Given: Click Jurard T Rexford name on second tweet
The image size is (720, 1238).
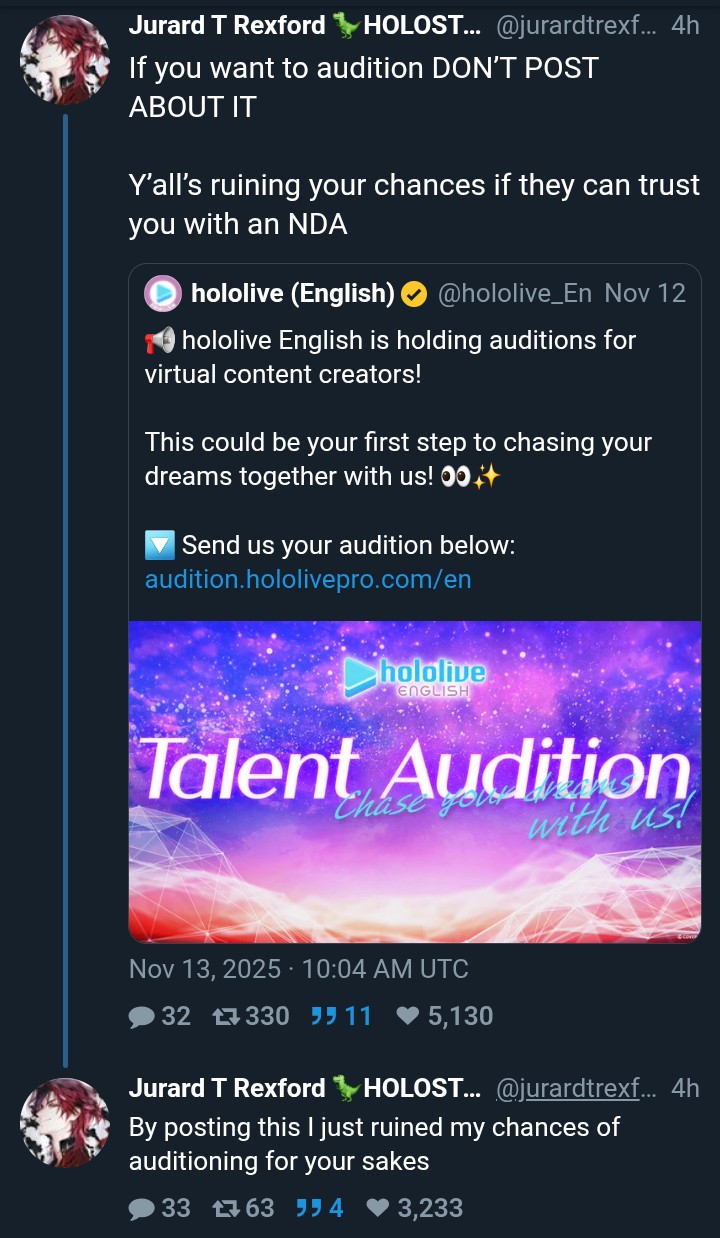Looking at the screenshot, I should coord(227,1089).
